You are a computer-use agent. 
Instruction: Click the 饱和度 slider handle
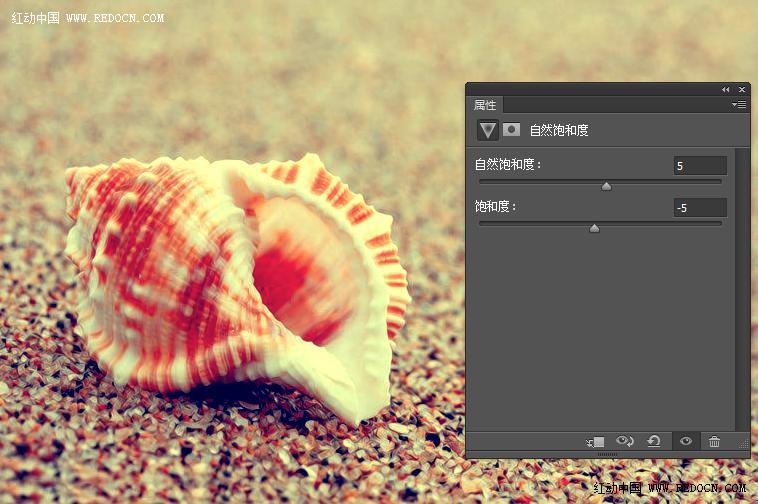click(594, 228)
